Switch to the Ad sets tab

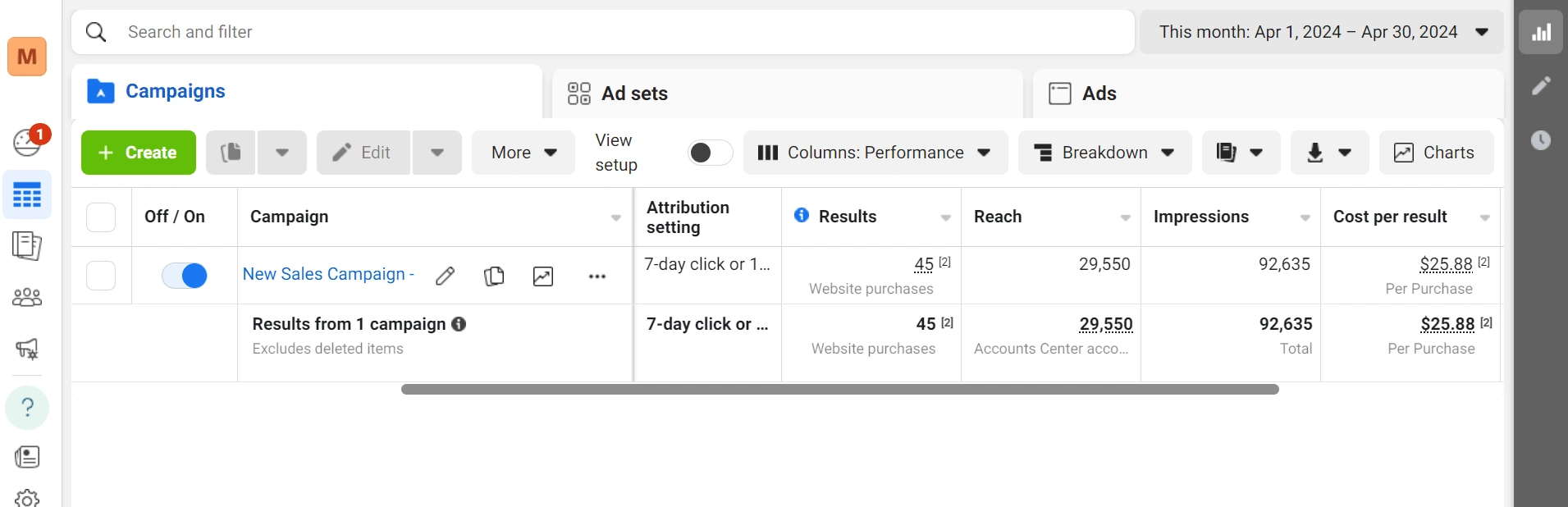click(x=786, y=94)
